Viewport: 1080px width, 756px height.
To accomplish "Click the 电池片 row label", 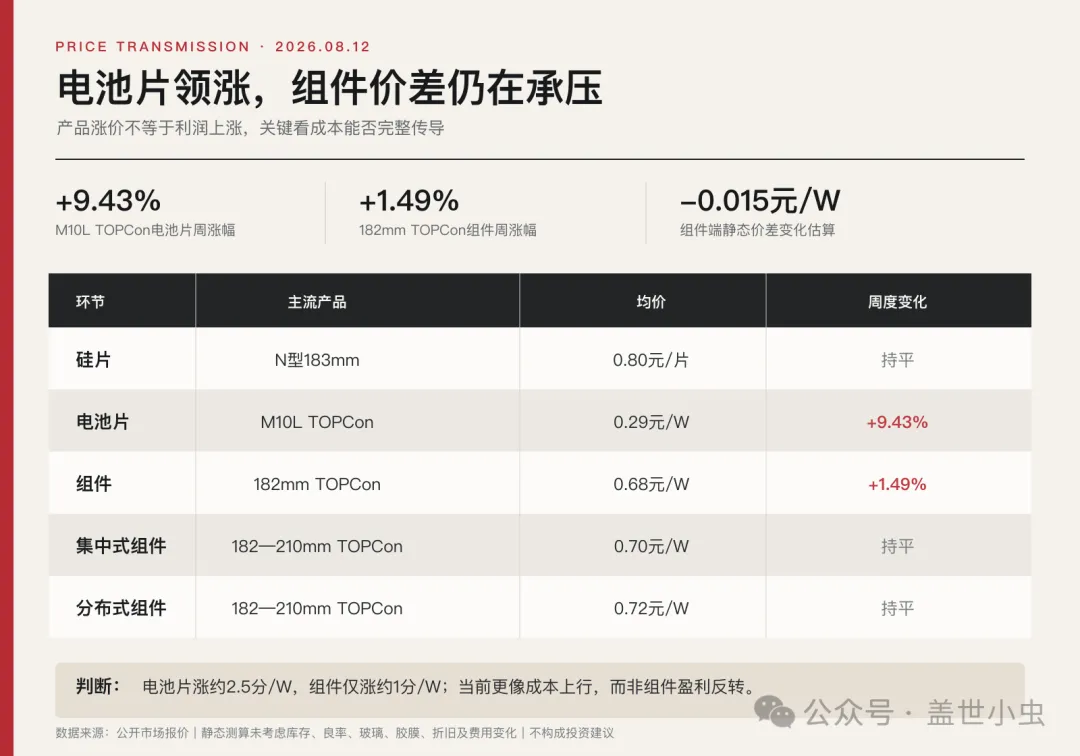I will tap(103, 421).
